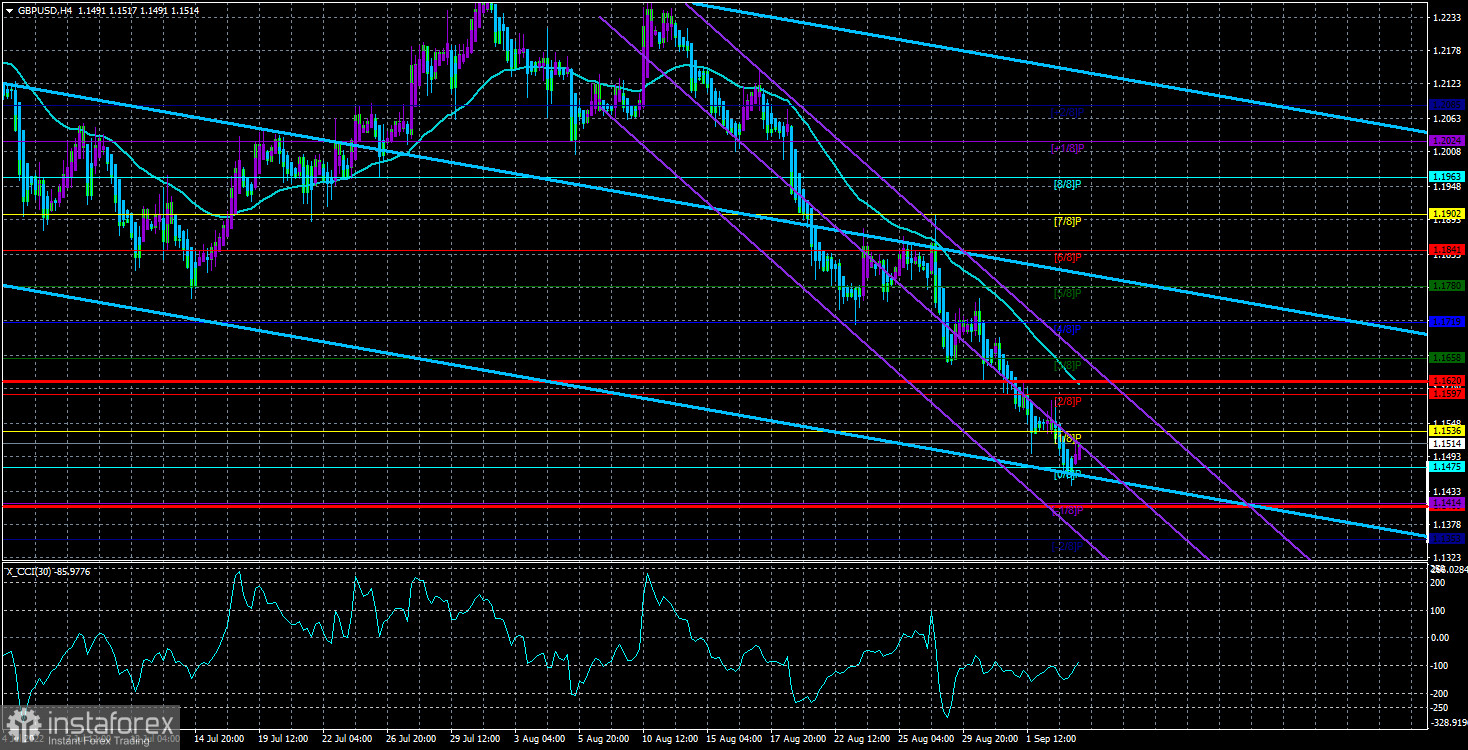Click the triangle arrow beside GBPUSD,H4 title

[x=9, y=9]
